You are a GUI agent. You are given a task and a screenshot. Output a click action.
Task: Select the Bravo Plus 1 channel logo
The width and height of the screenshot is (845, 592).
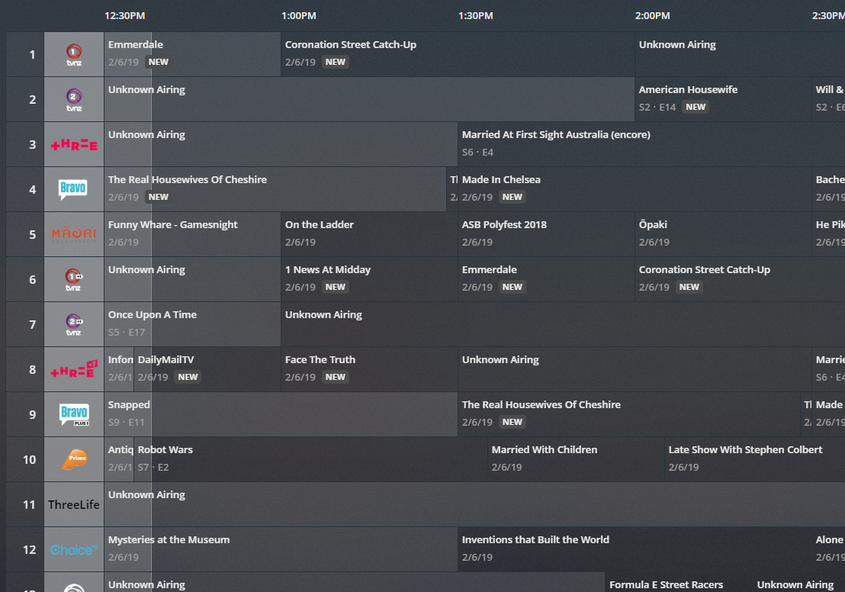[x=74, y=415]
